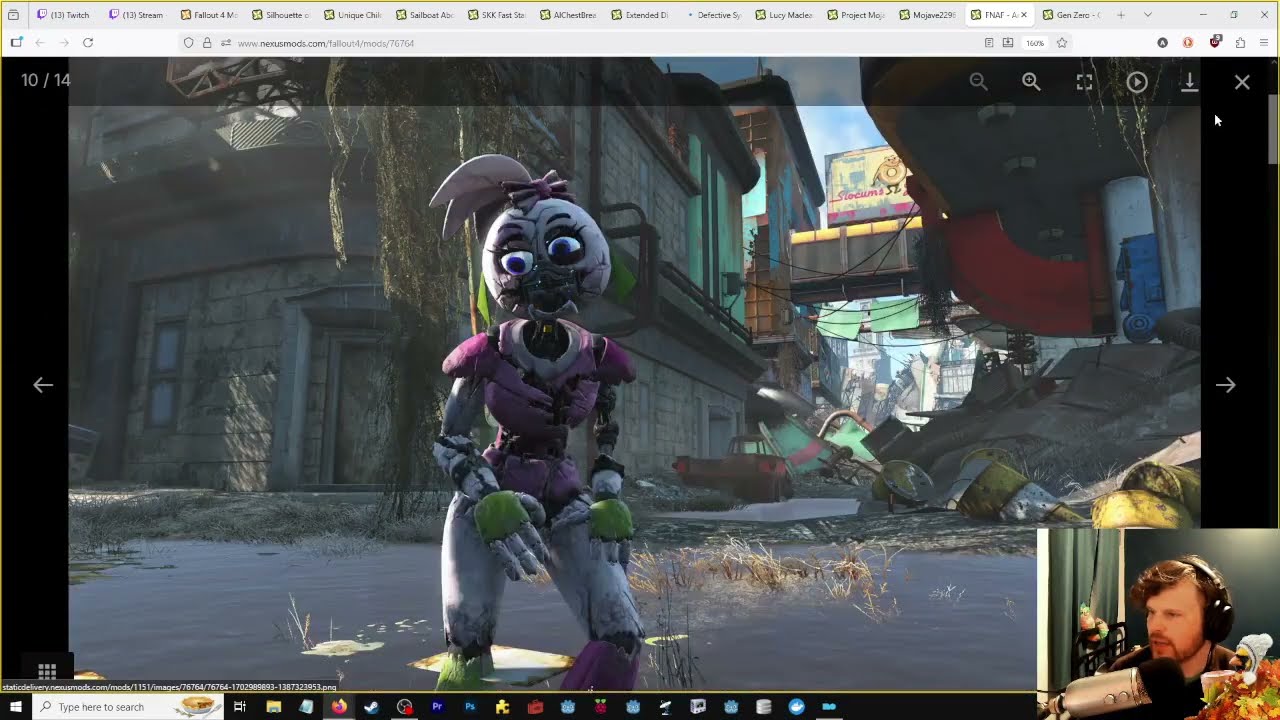Open the Unique Child tab

[x=353, y=15]
